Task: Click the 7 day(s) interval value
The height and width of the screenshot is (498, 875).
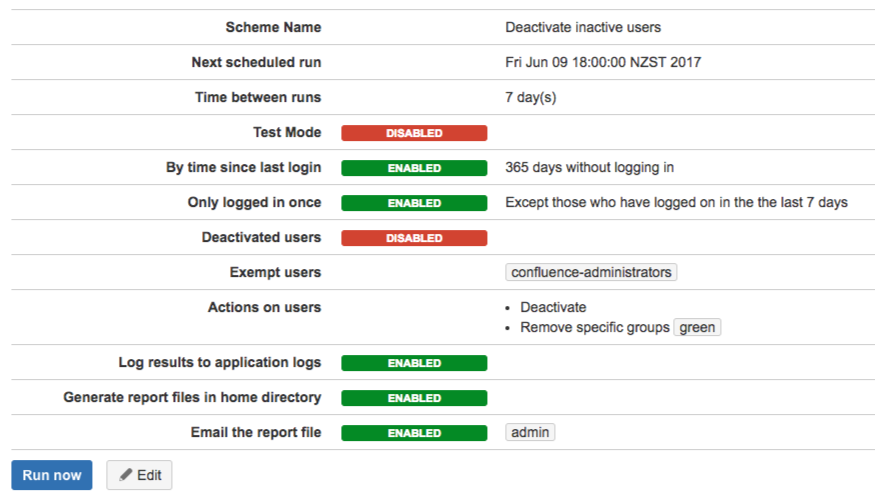Action: tap(531, 97)
